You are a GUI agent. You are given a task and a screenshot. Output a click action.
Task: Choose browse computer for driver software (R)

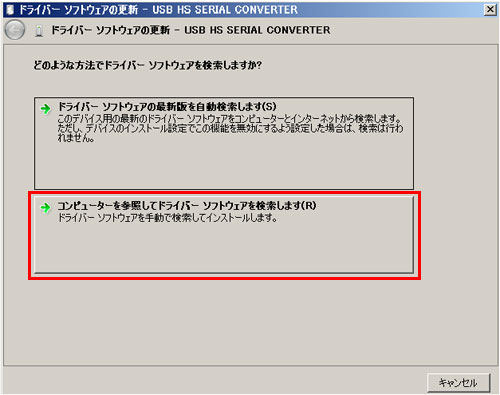point(187,206)
